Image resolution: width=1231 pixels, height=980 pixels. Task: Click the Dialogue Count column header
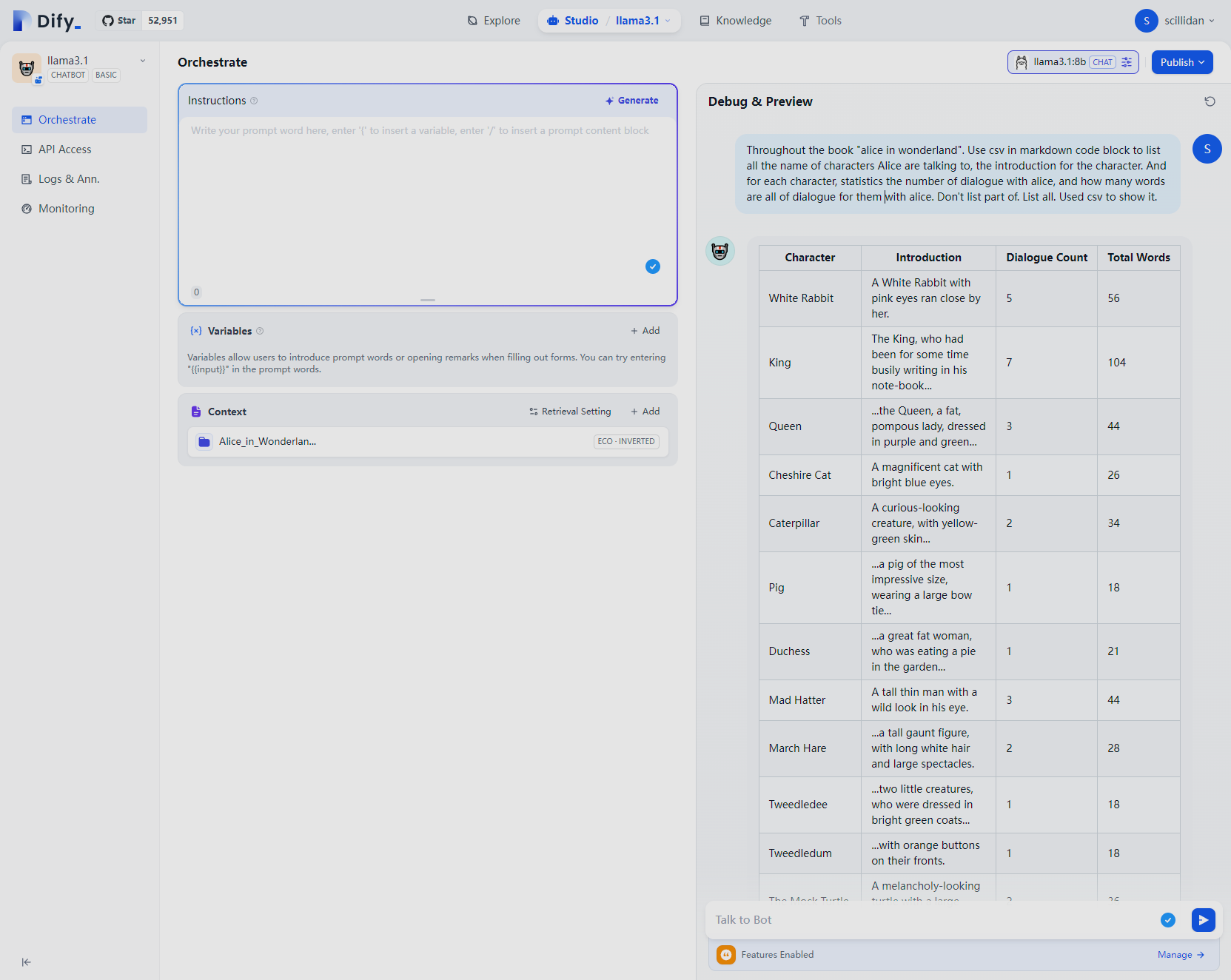click(1047, 258)
